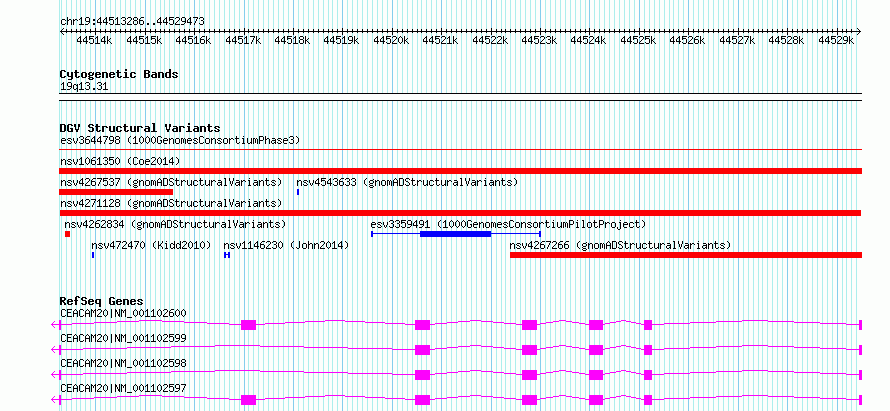Image resolution: width=890 pixels, height=411 pixels.
Task: Select NM_001102599 exon near 44524k
Action: pyautogui.click(x=596, y=350)
